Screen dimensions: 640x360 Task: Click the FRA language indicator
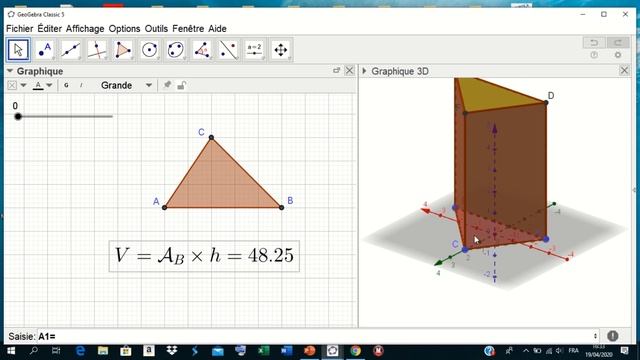(x=573, y=351)
